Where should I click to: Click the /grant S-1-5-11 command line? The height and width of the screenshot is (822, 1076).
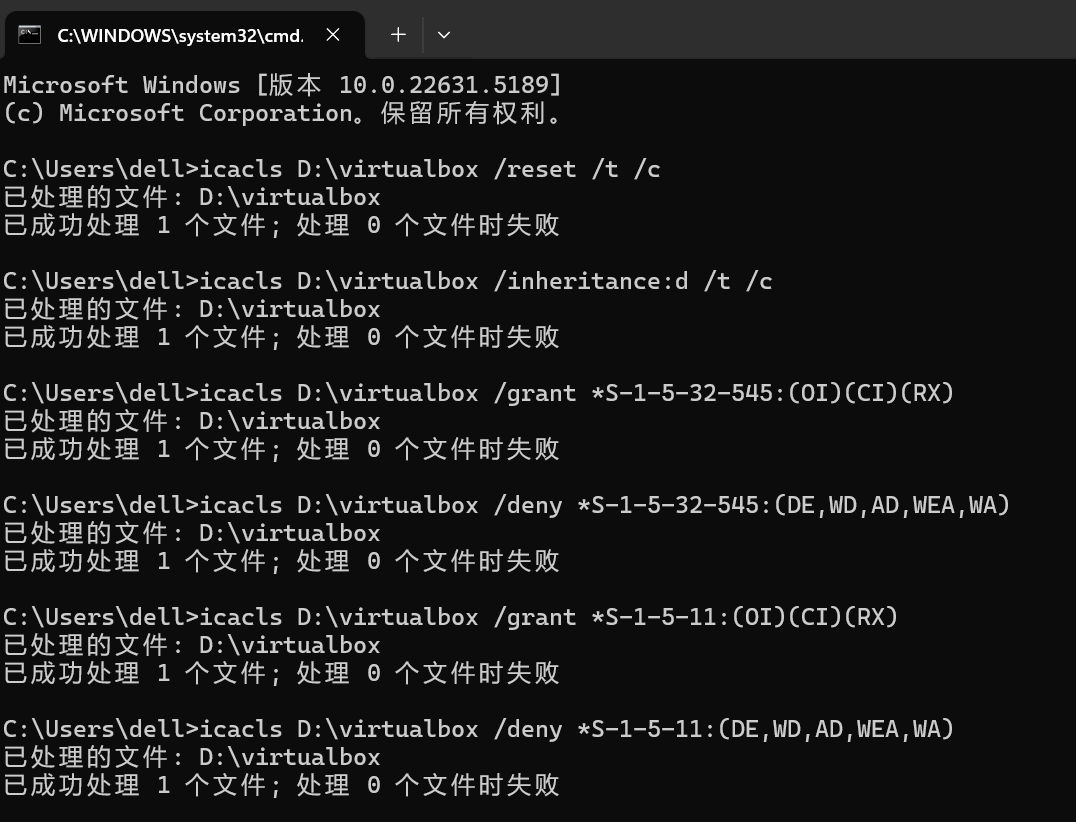440,616
